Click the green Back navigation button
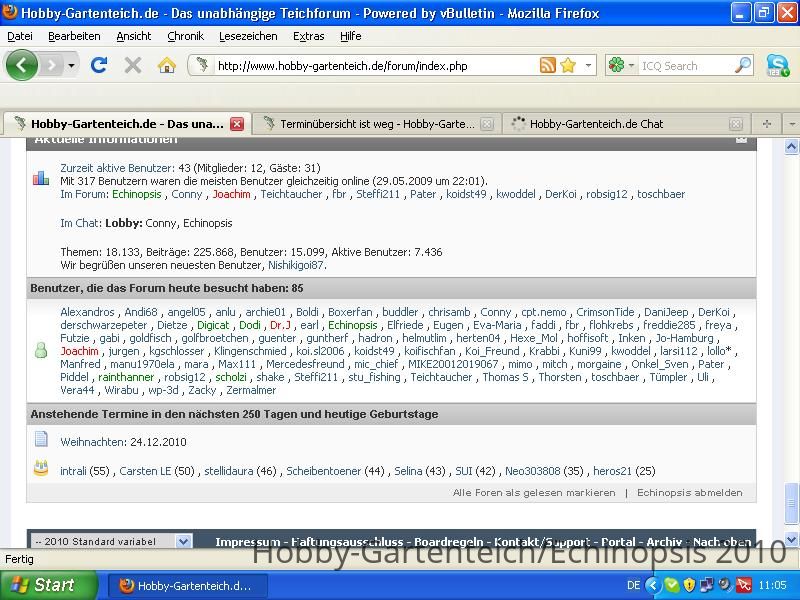Image resolution: width=800 pixels, height=600 pixels. pos(21,65)
